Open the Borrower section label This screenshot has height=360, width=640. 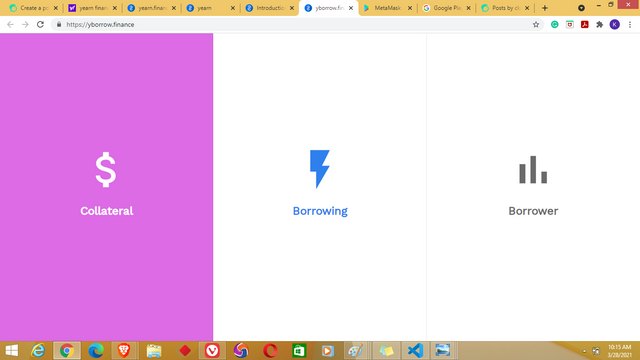click(x=533, y=211)
